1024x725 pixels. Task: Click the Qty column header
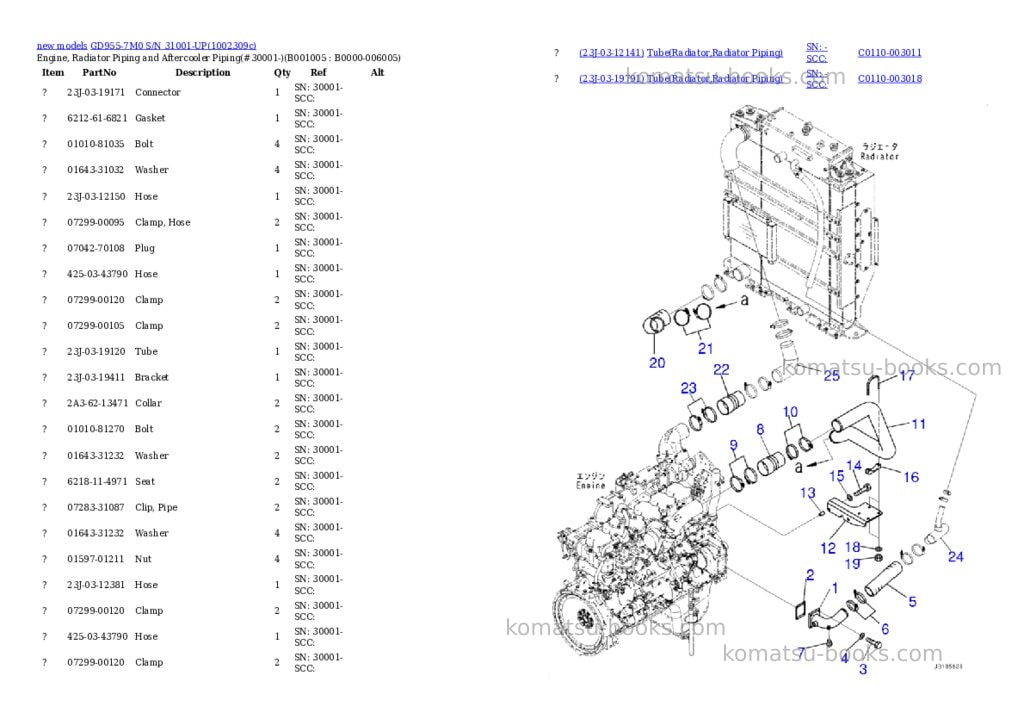[x=282, y=72]
